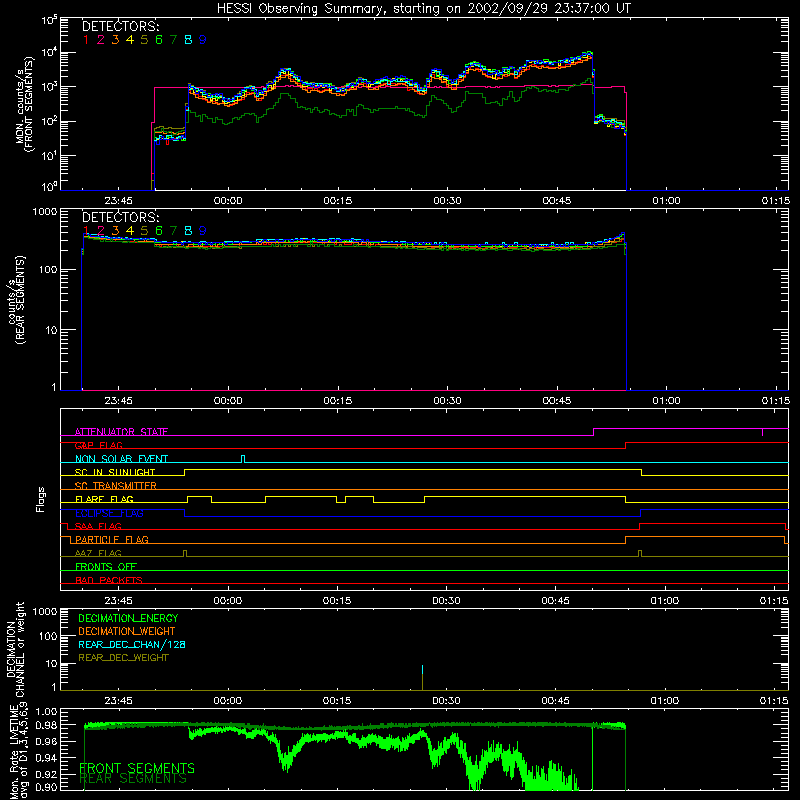This screenshot has height=800, width=800.
Task: Click the DECIMATION_WEIGHT legend entry
Action: pos(127,631)
